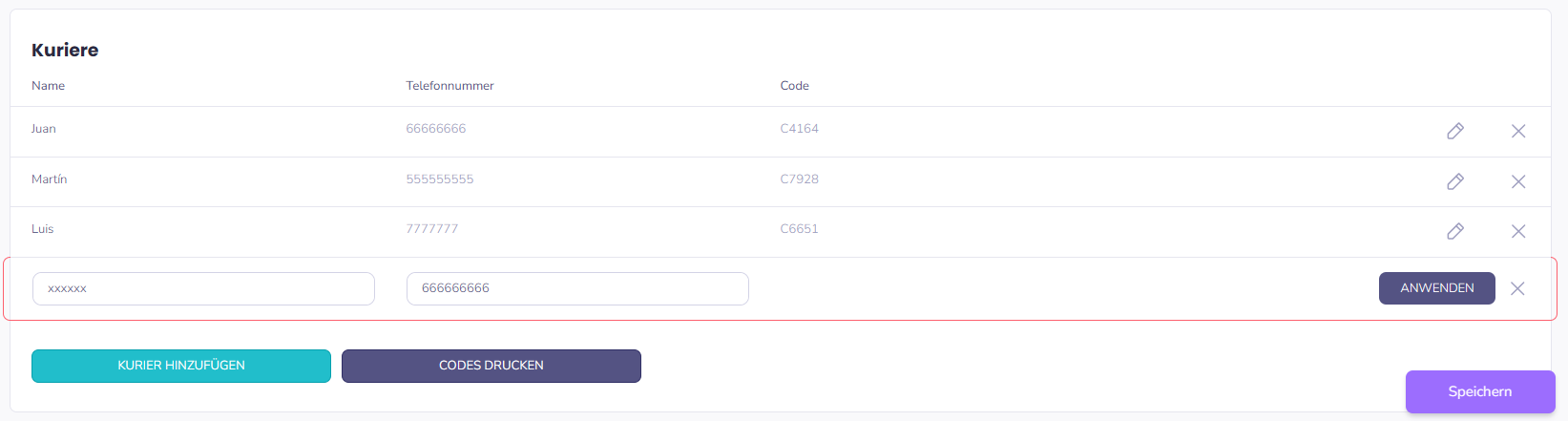This screenshot has width=1568, height=421.
Task: Edit courier Juan with pencil icon
Action: pos(1454,131)
